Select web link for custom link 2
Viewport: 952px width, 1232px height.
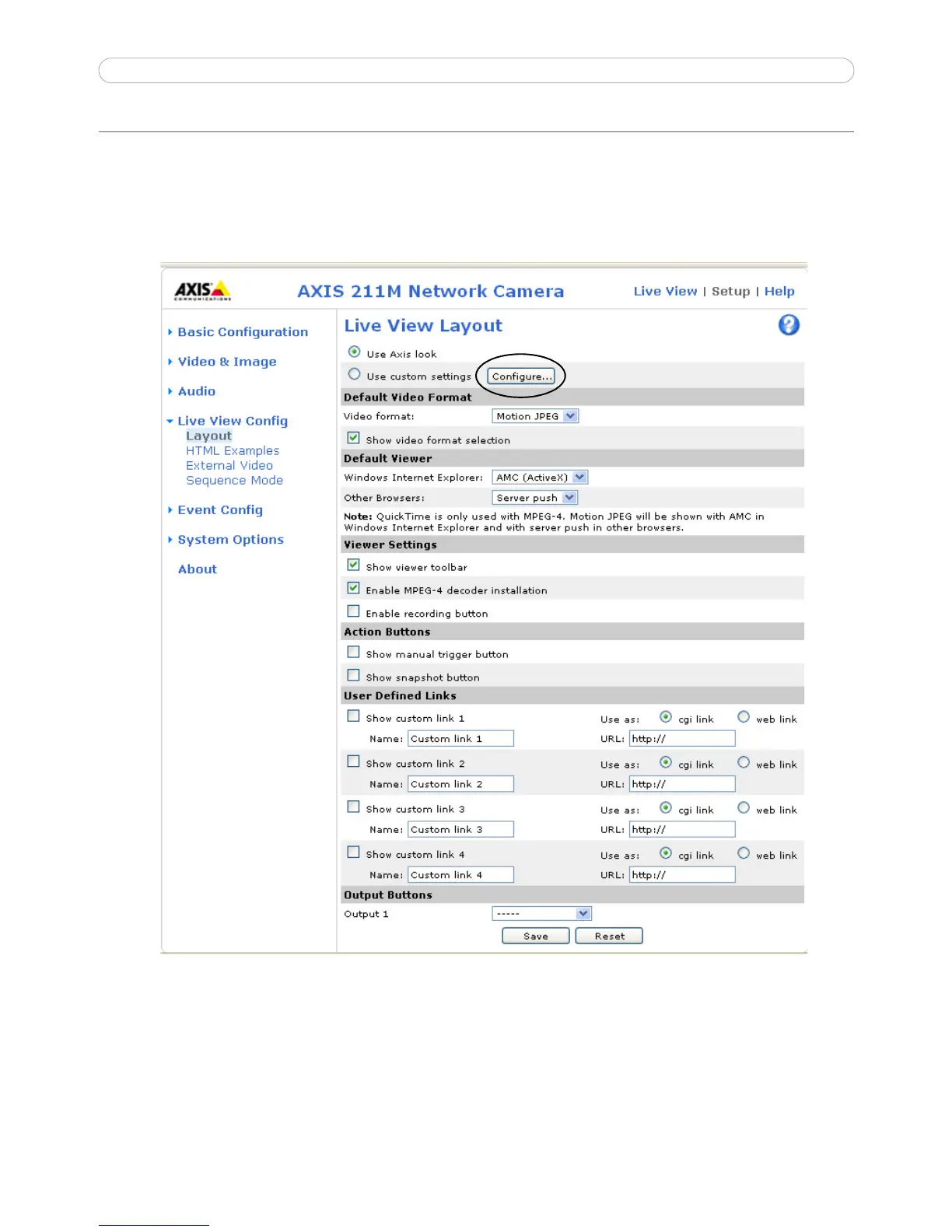point(744,762)
